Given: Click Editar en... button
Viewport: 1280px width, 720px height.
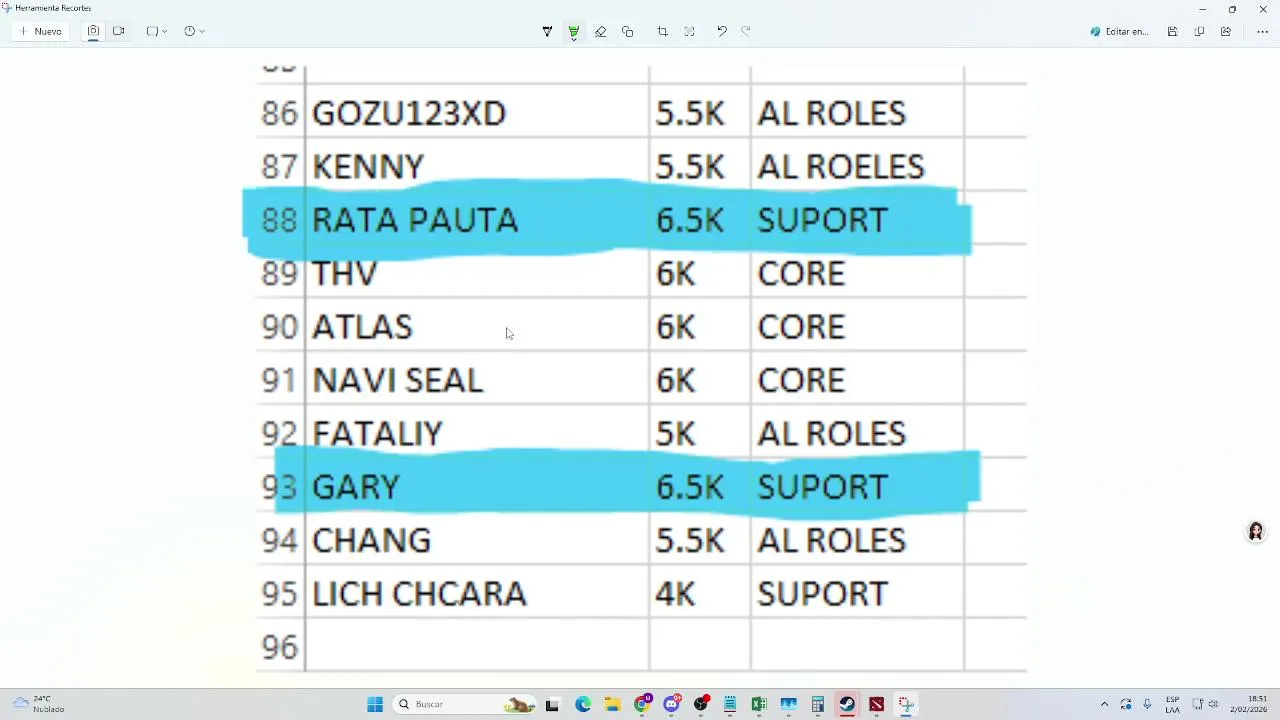Looking at the screenshot, I should [x=1120, y=32].
